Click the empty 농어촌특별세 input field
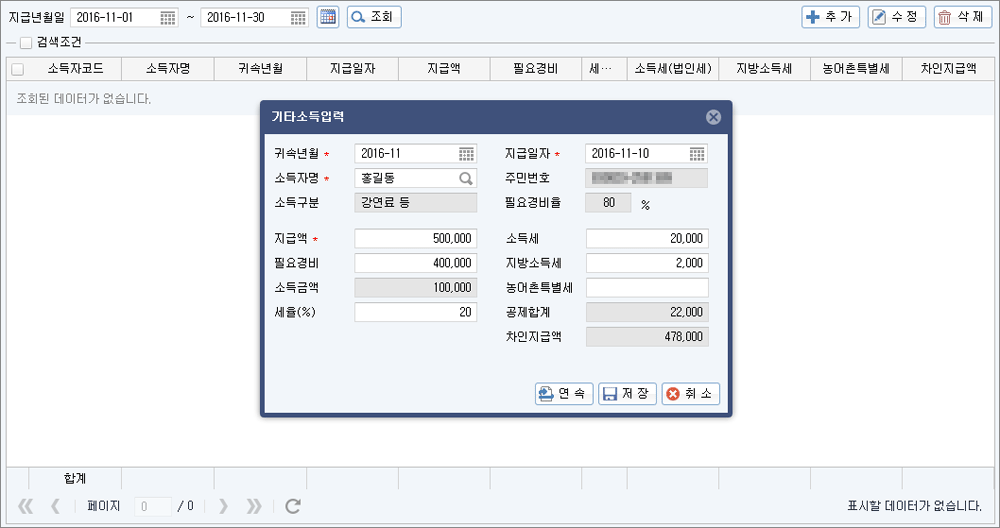The image size is (1000, 528). (647, 288)
